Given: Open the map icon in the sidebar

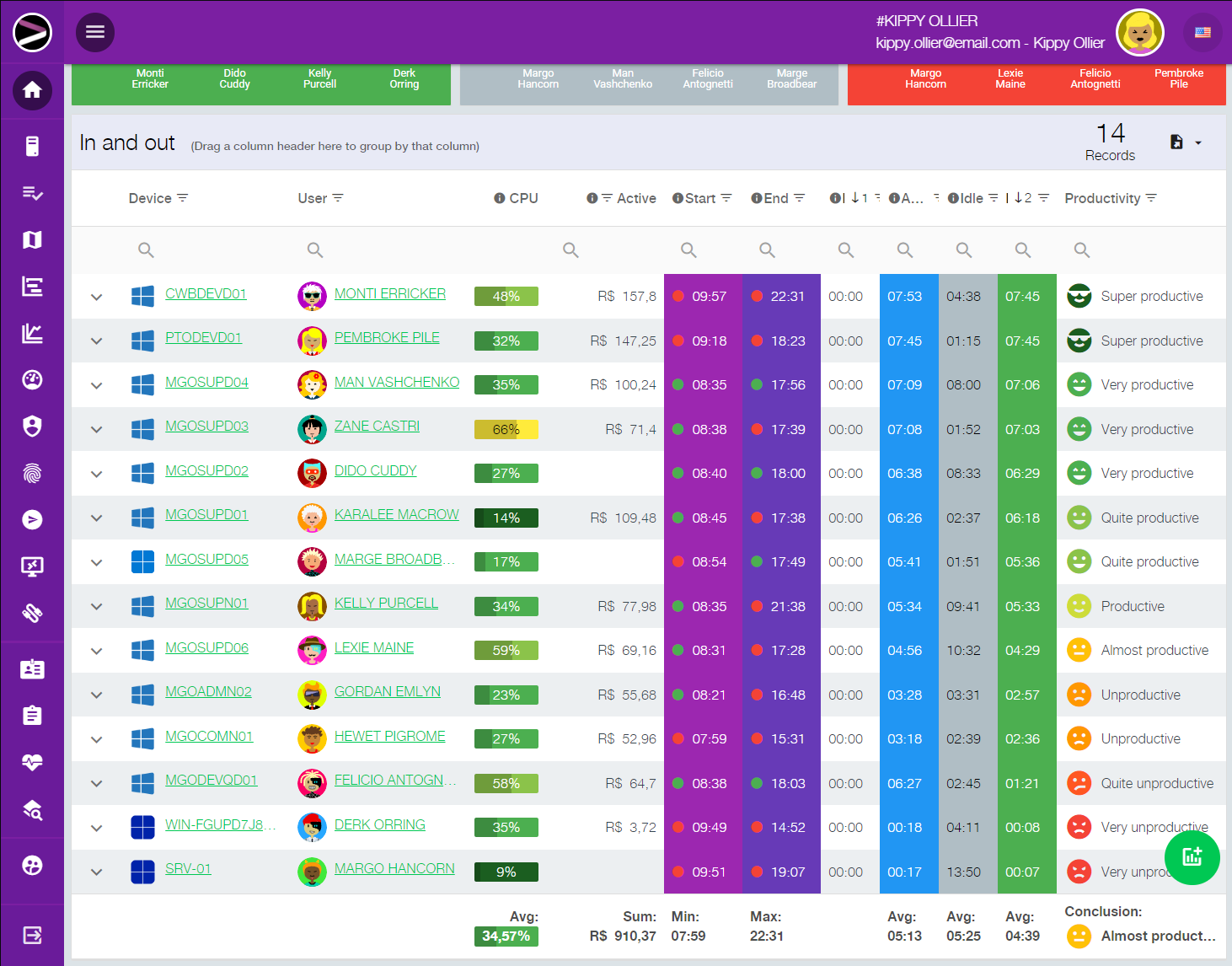Looking at the screenshot, I should pos(32,240).
